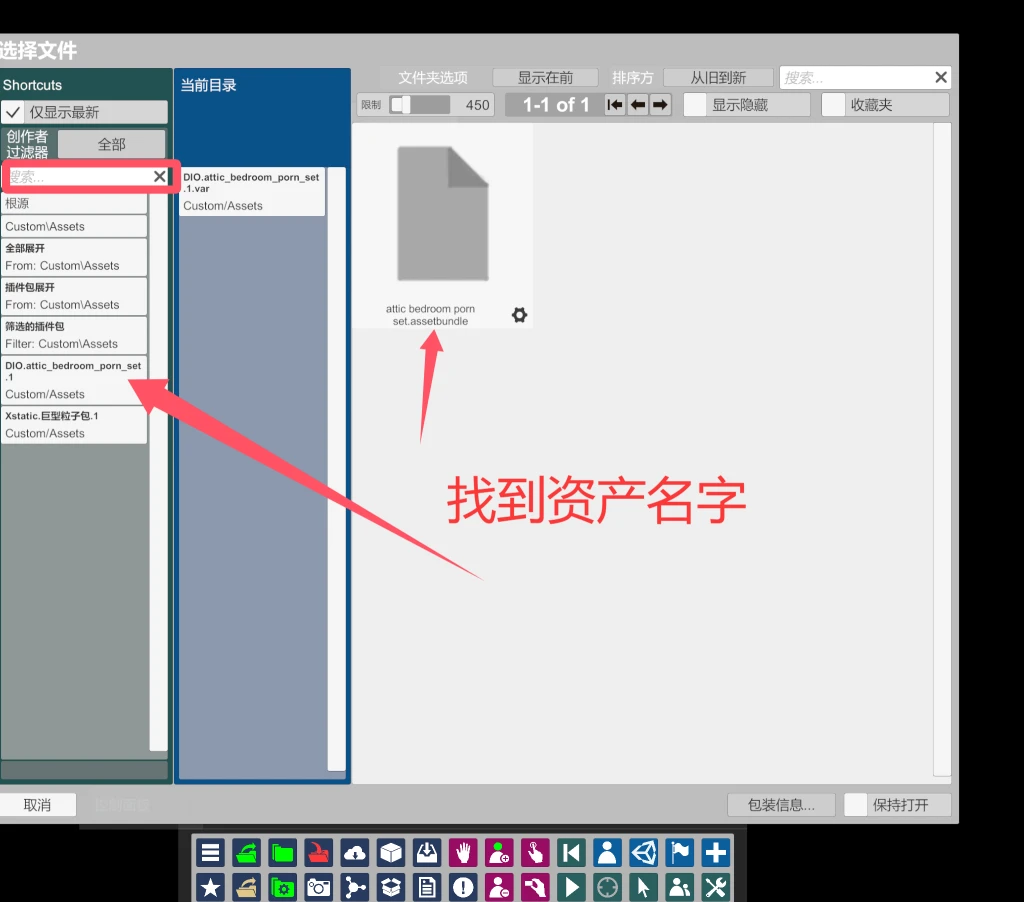Viewport: 1024px width, 902px height.
Task: Open gear settings on the assetbundle file
Action: click(519, 315)
